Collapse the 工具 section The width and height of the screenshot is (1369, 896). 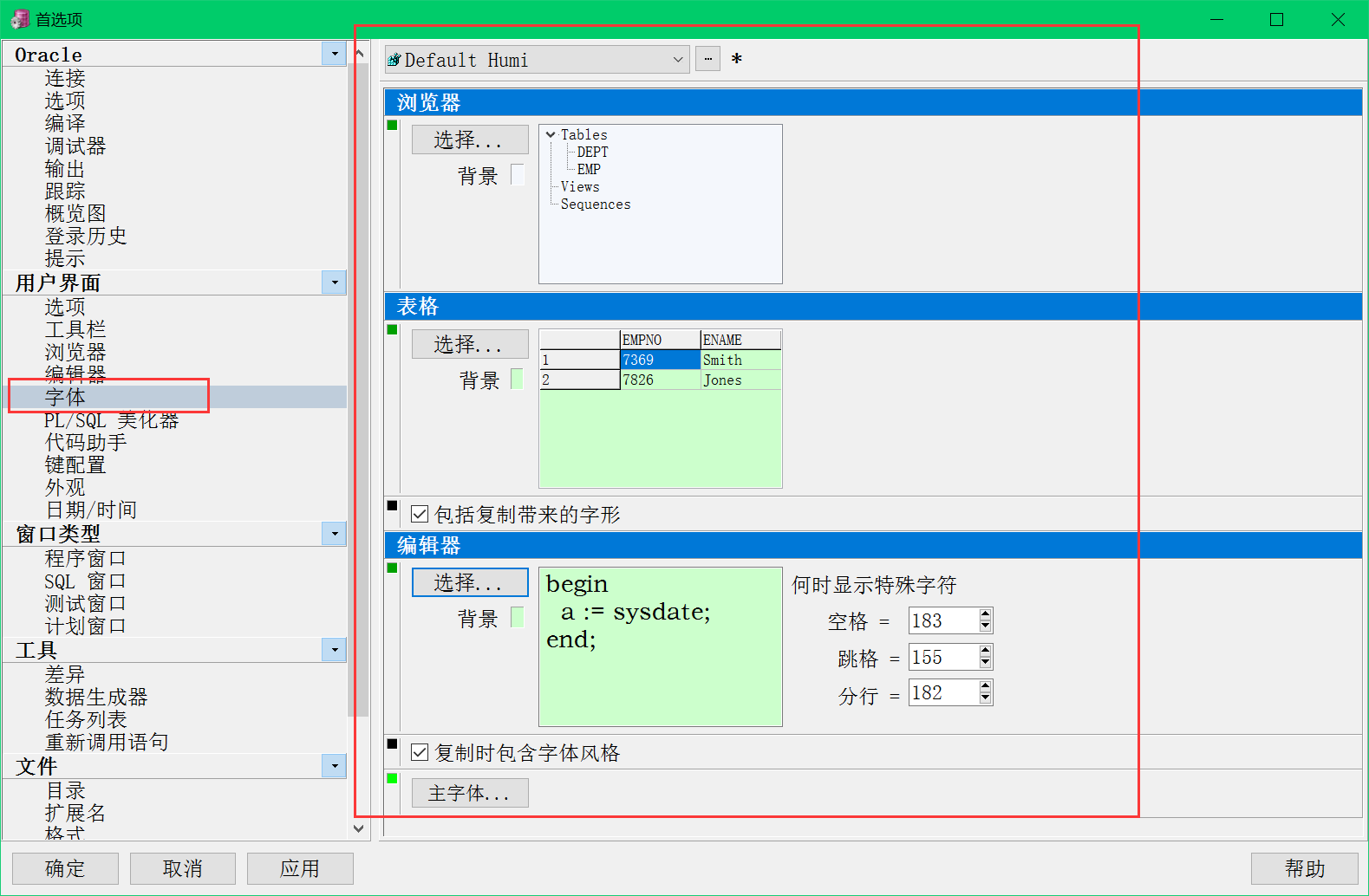(334, 649)
